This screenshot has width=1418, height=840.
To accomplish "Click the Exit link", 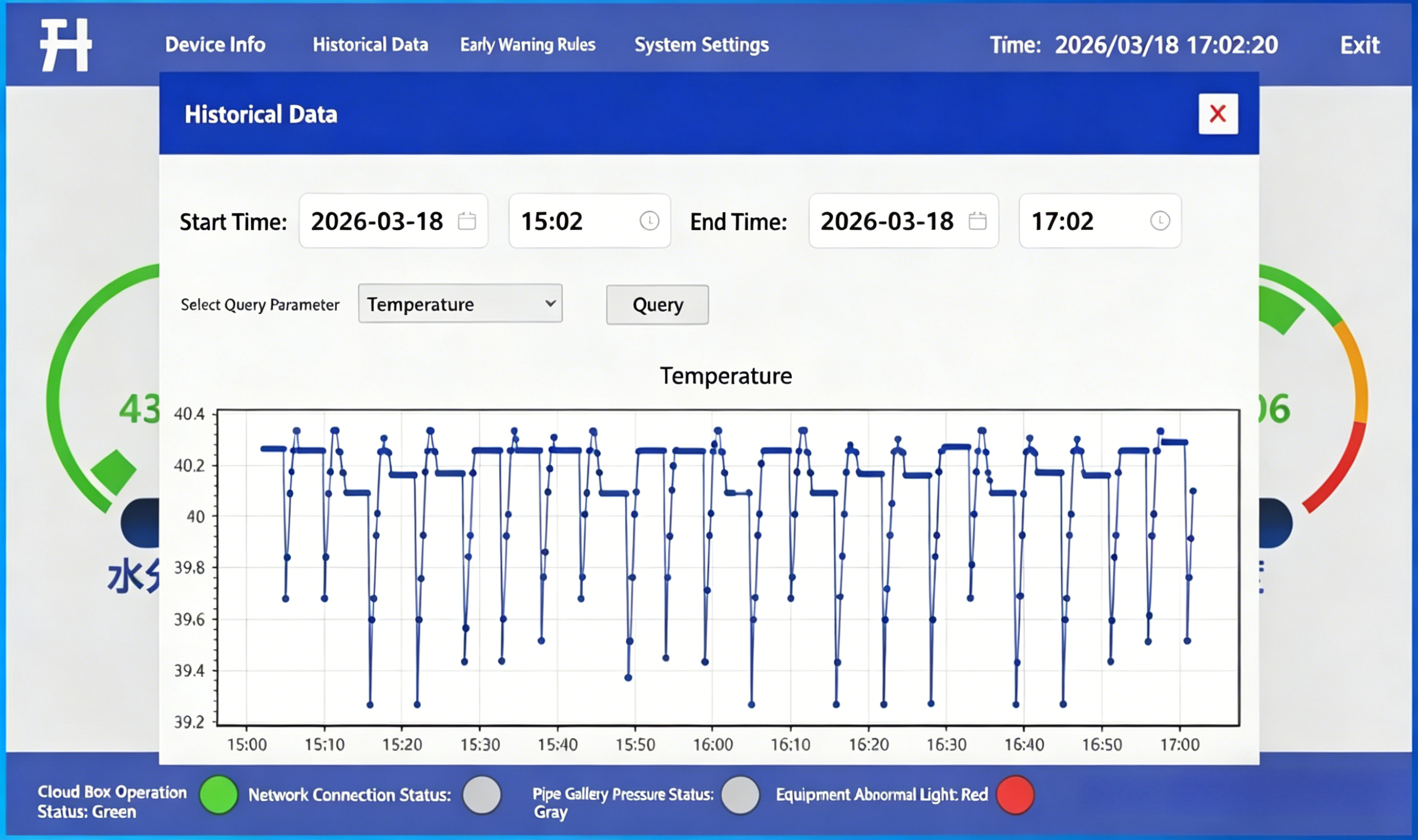I will 1359,45.
